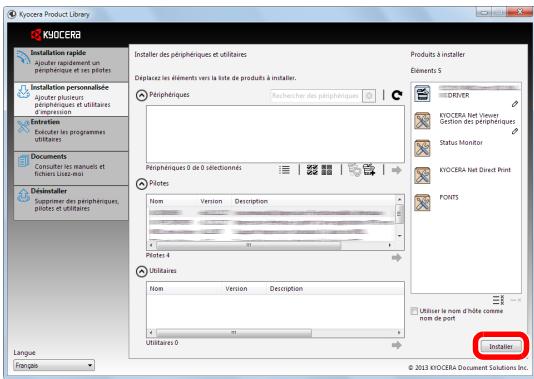
Task: Collapse the Pilotes section
Action: pyautogui.click(x=142, y=184)
